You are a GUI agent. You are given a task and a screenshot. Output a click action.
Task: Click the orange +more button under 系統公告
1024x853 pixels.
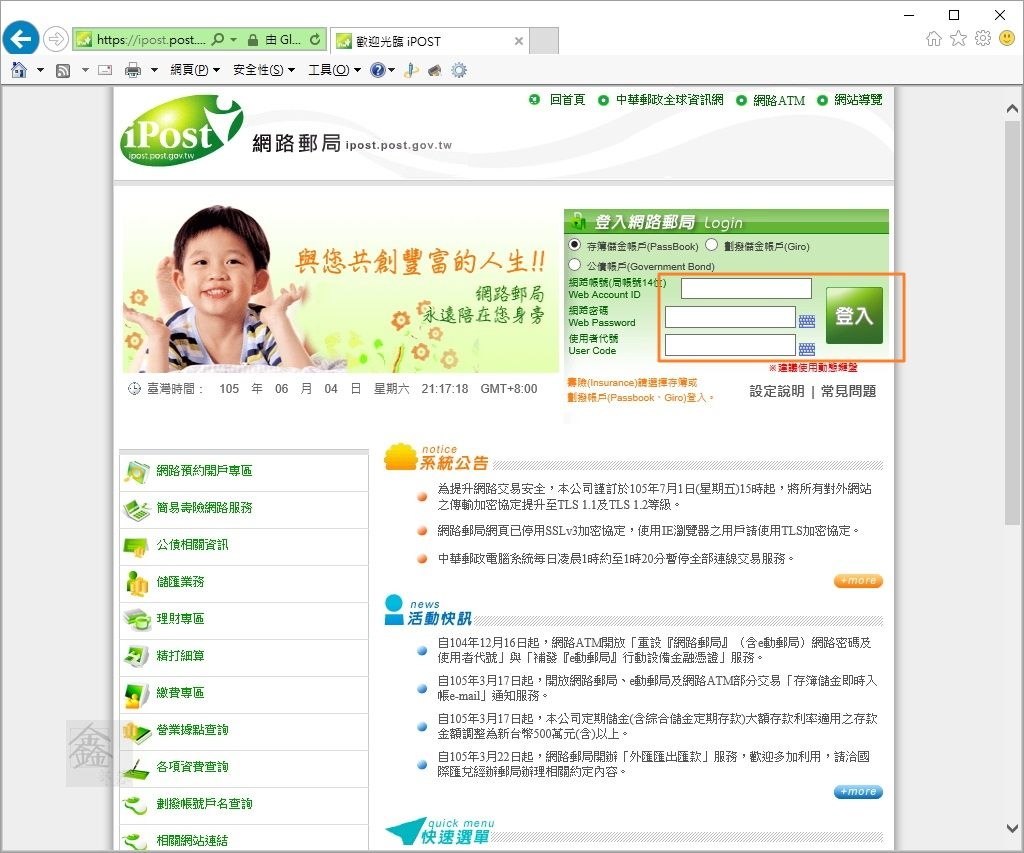coord(858,581)
